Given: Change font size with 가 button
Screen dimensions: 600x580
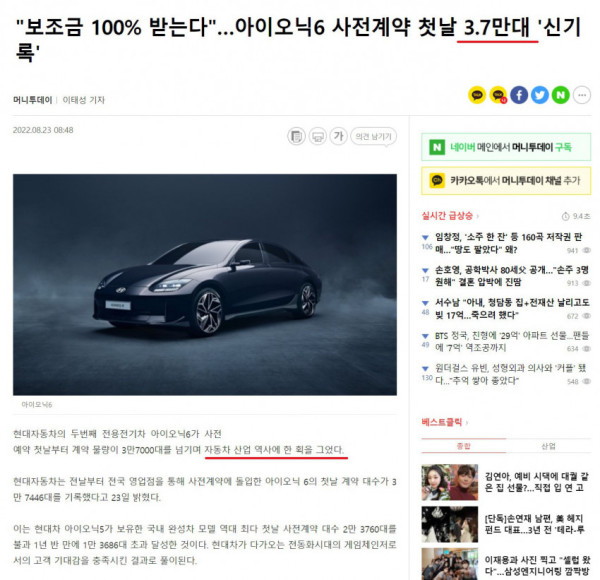Looking at the screenshot, I should click(339, 136).
